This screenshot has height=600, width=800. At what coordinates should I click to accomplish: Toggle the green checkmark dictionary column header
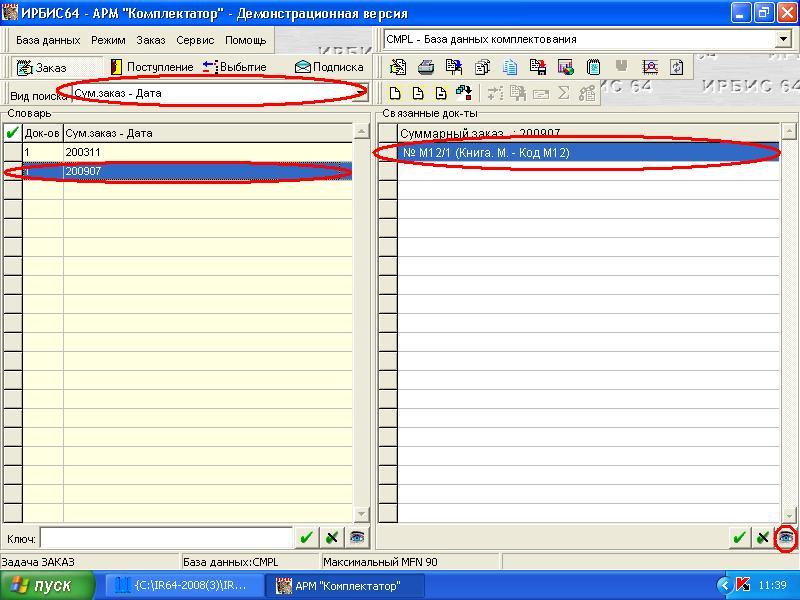(12, 132)
